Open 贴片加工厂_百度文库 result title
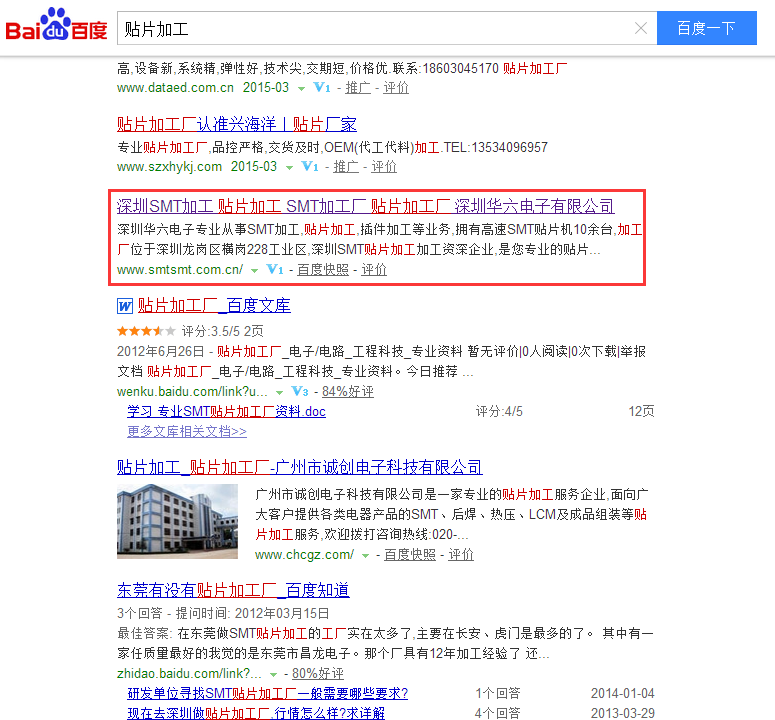775x720 pixels. [x=214, y=305]
